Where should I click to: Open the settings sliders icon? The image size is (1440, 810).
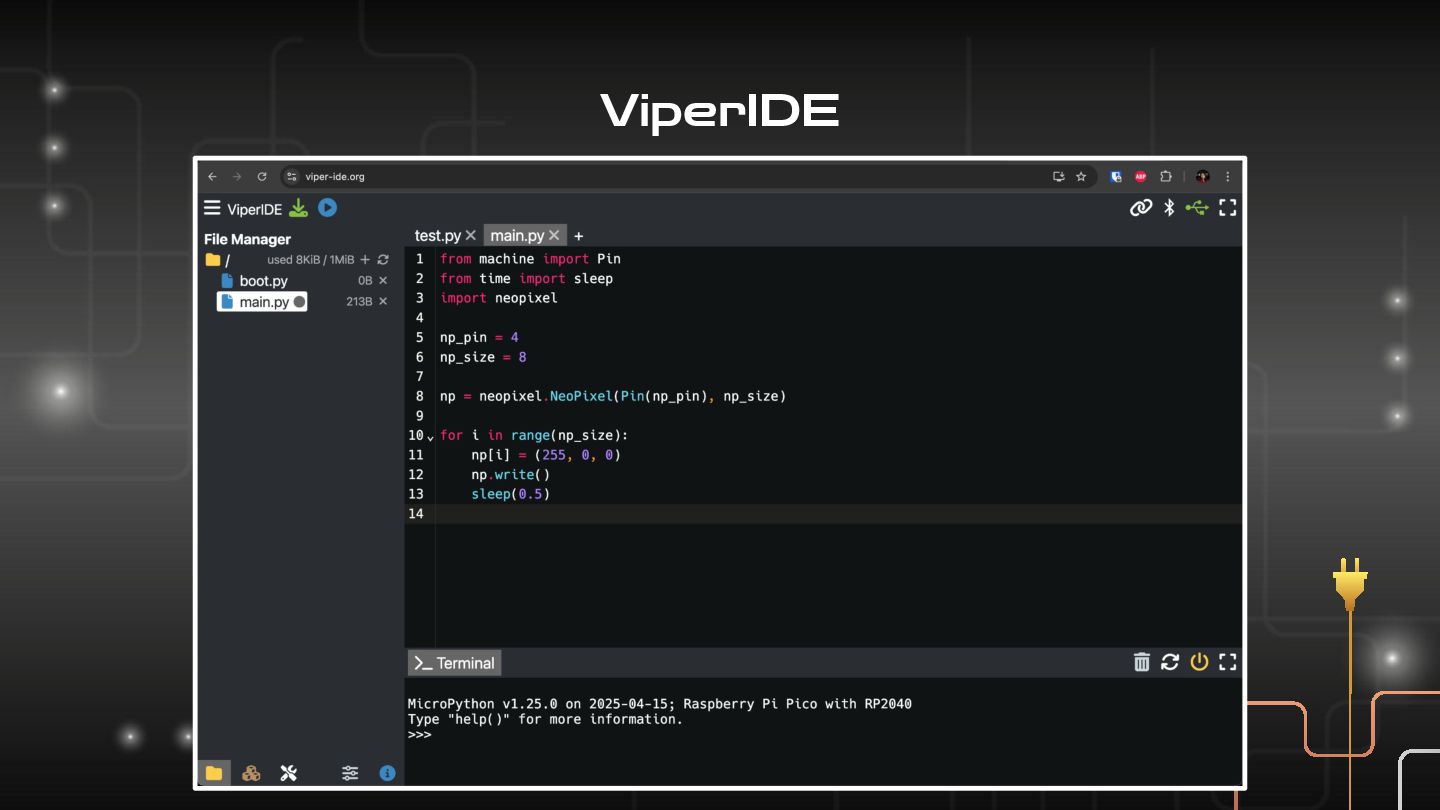click(350, 773)
